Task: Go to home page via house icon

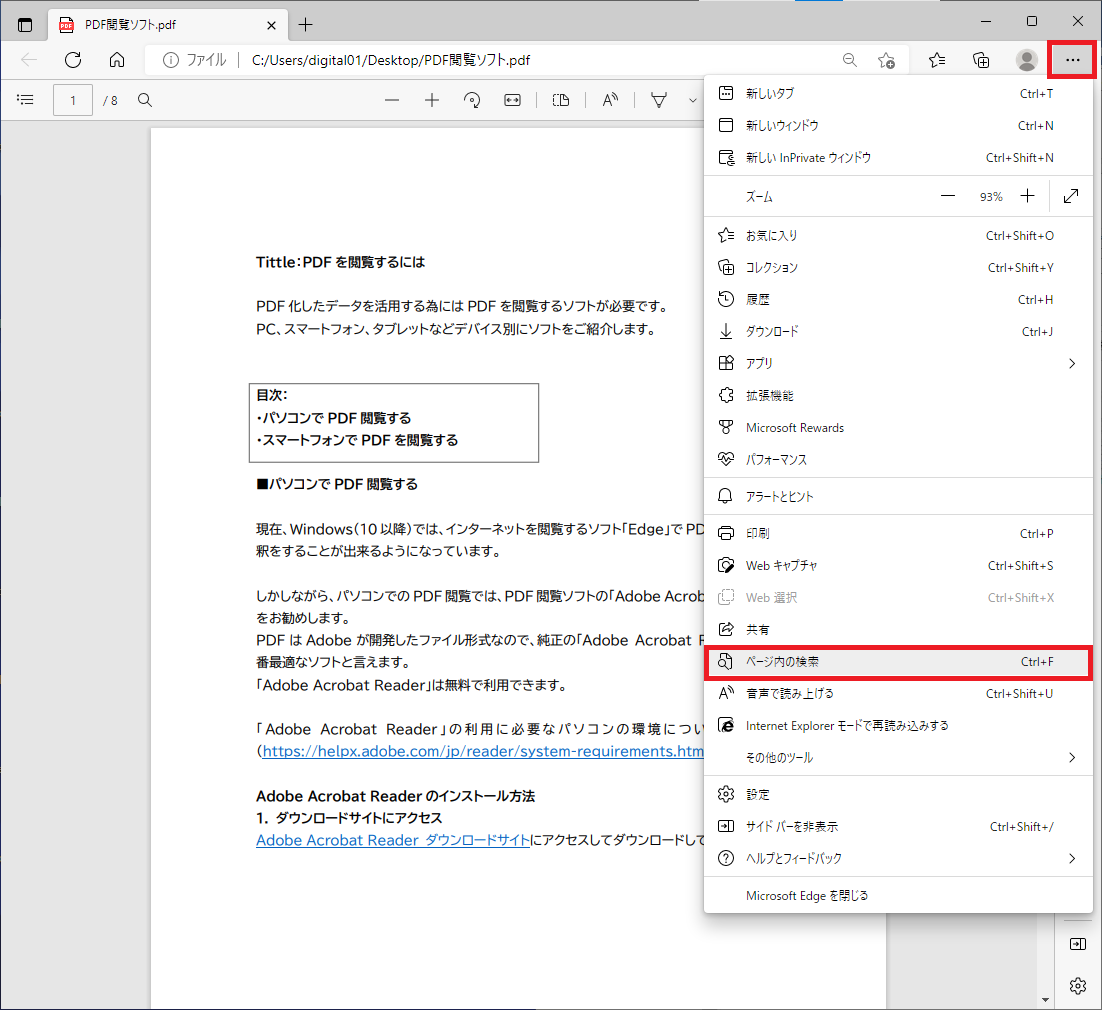Action: click(x=117, y=60)
